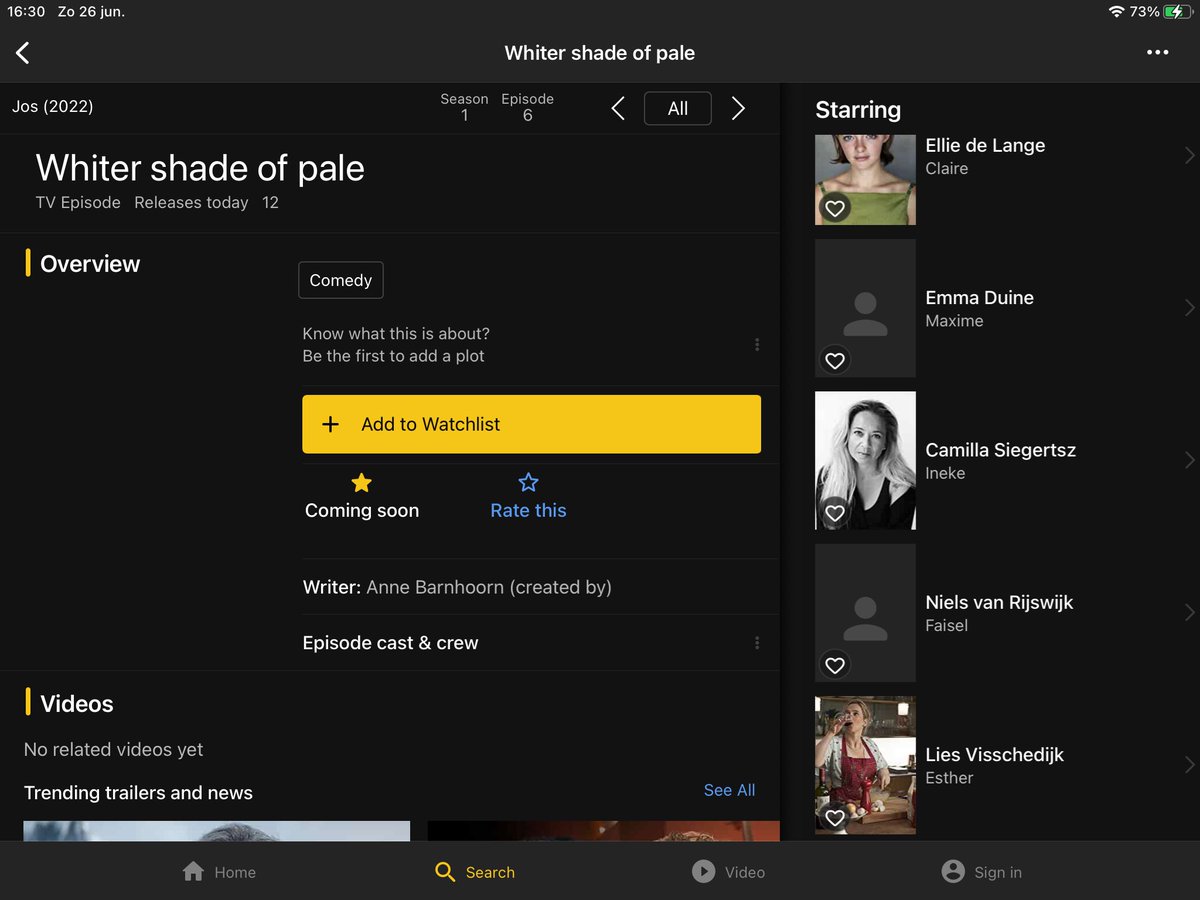Select the Comedy genre tag
Screen dimensions: 1200x900
[340, 280]
